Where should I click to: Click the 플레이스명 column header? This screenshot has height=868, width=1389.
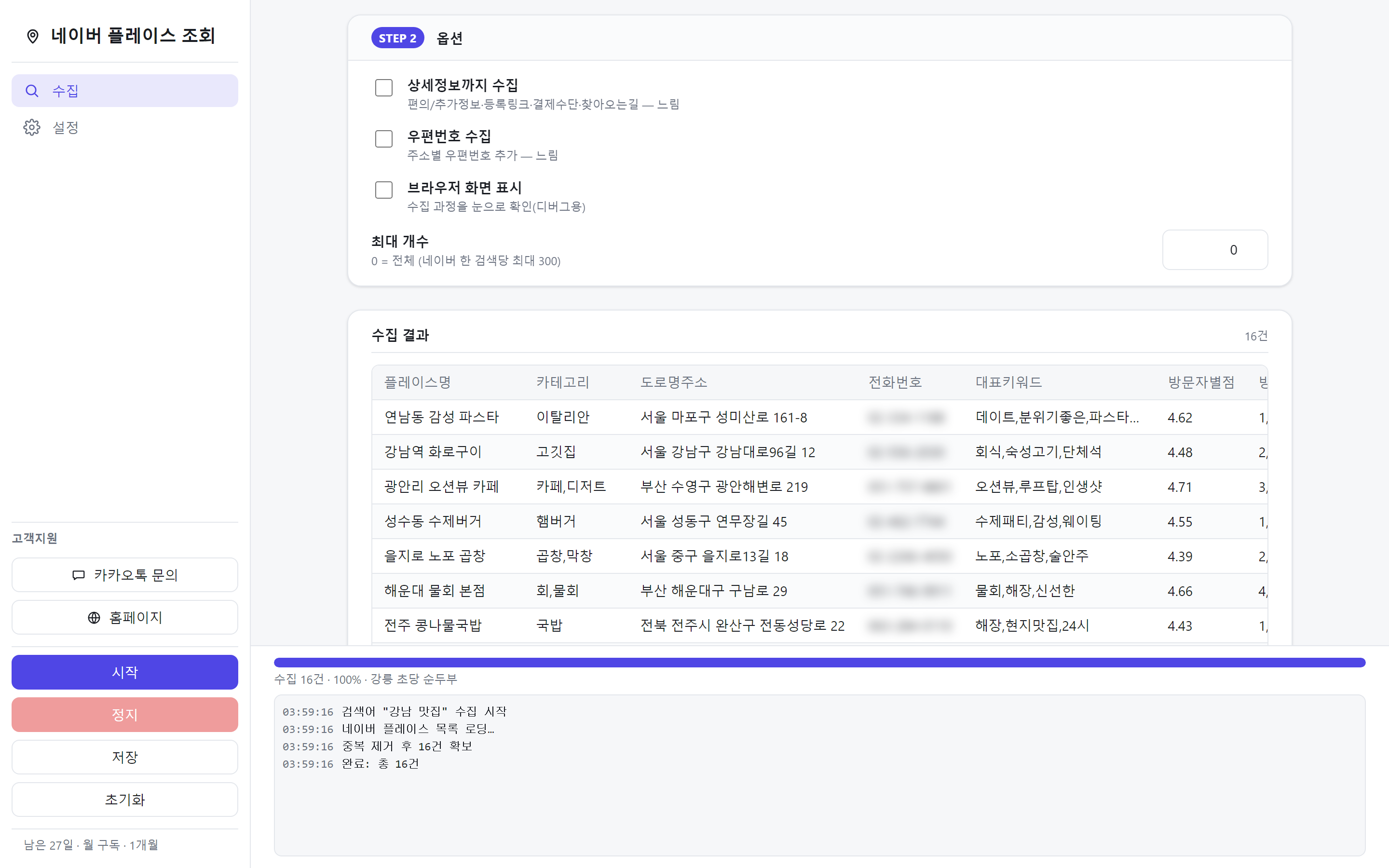tap(417, 382)
